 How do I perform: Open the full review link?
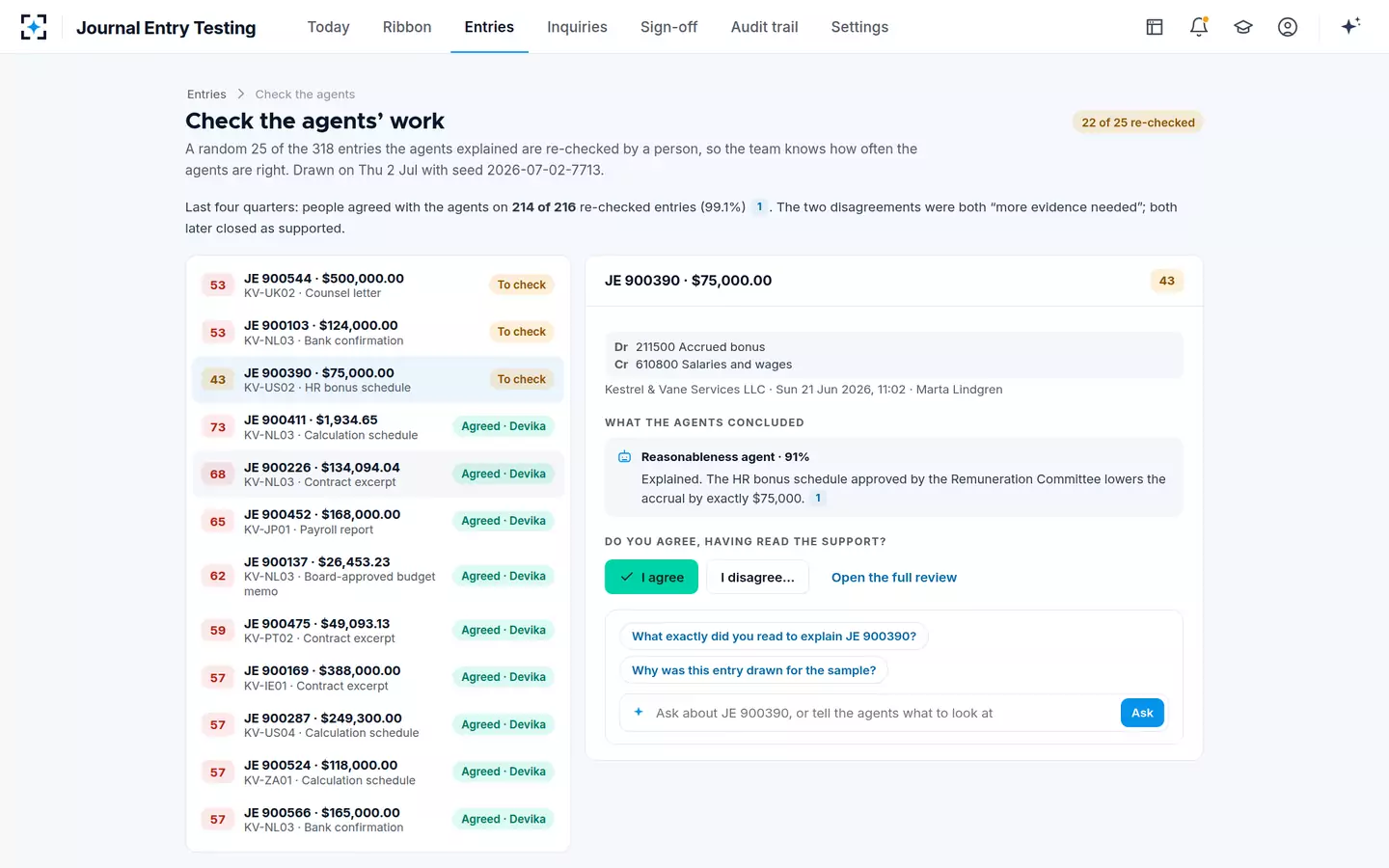click(894, 578)
